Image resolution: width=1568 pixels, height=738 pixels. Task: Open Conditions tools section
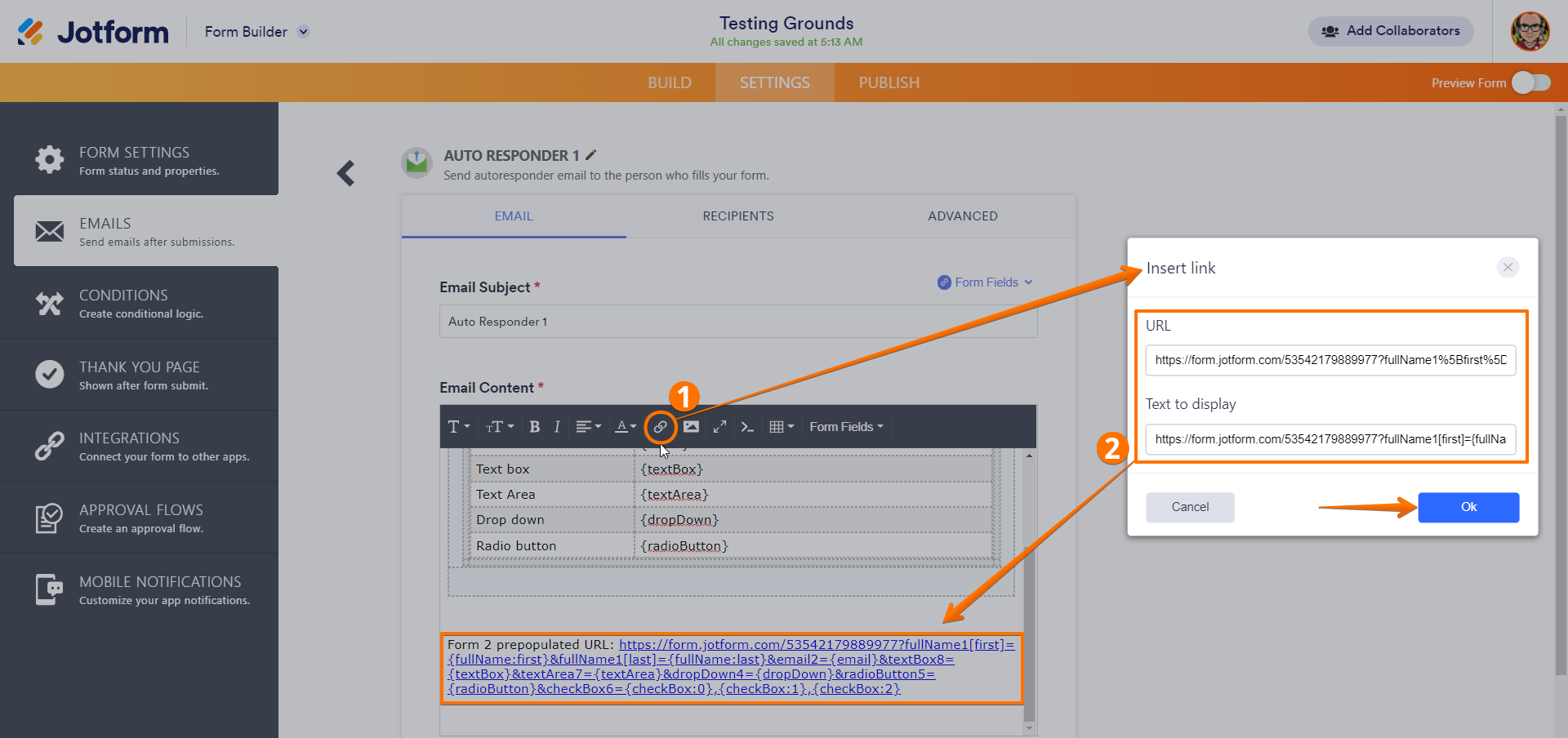coord(139,303)
